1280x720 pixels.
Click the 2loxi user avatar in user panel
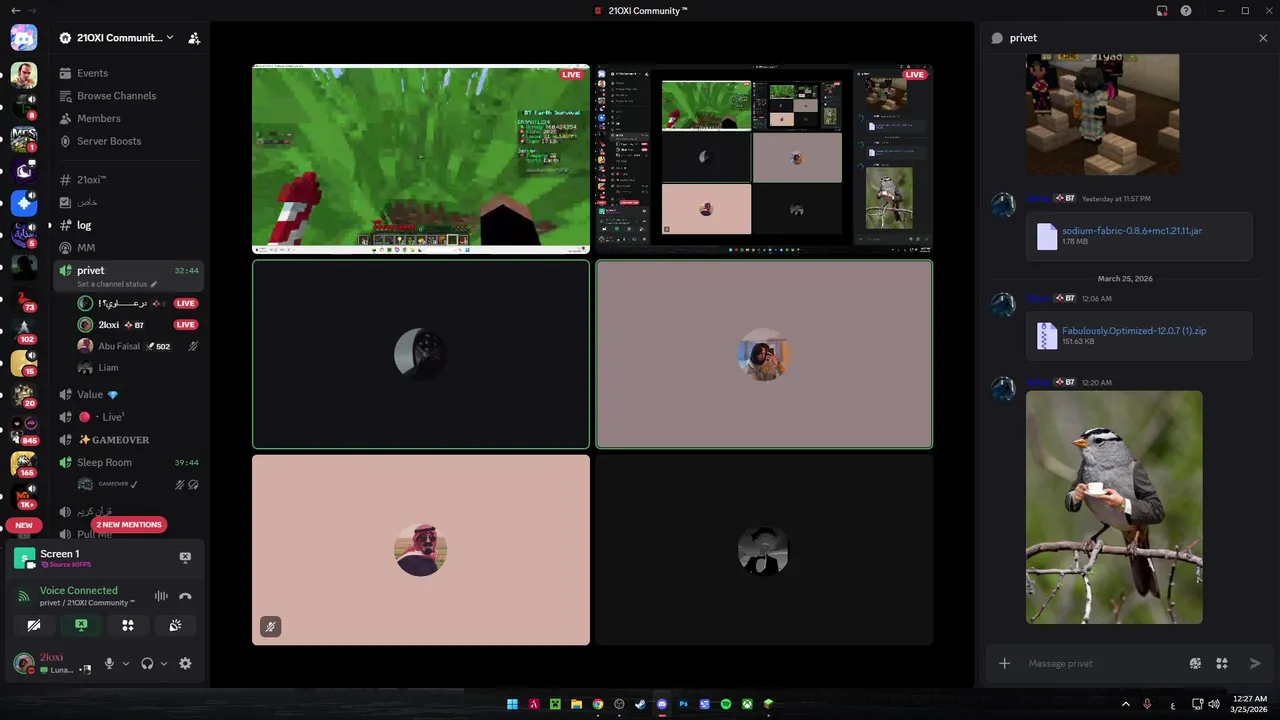[x=23, y=664]
